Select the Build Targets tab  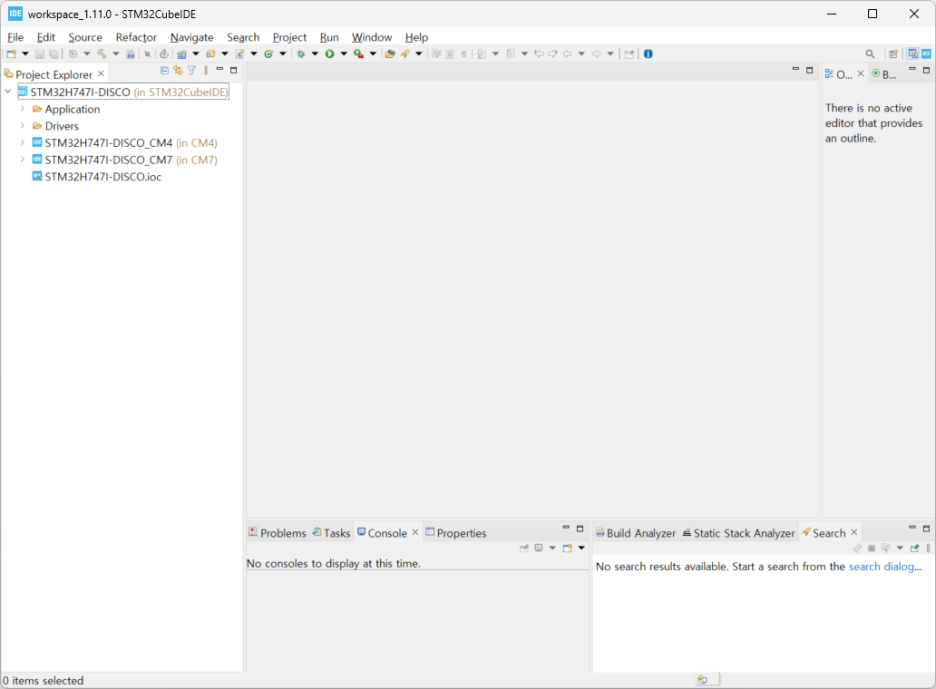(x=884, y=74)
